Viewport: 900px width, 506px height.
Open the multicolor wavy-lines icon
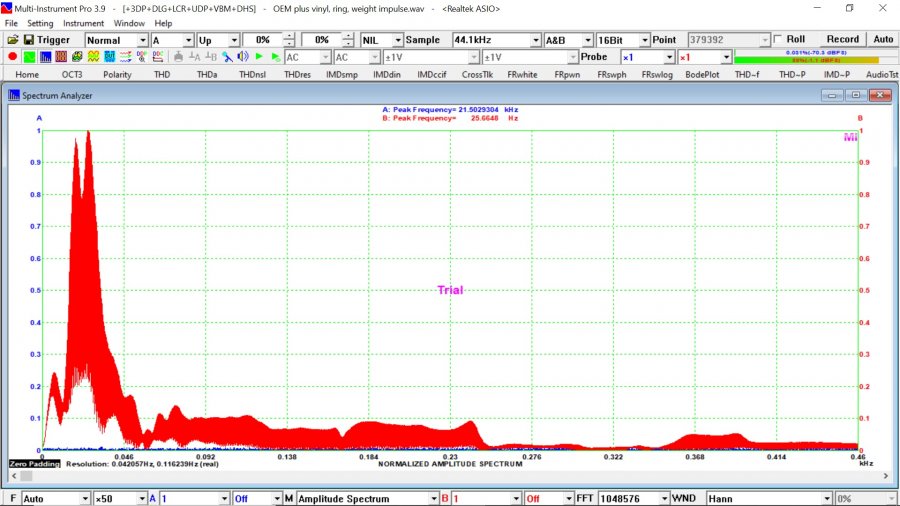click(x=125, y=57)
